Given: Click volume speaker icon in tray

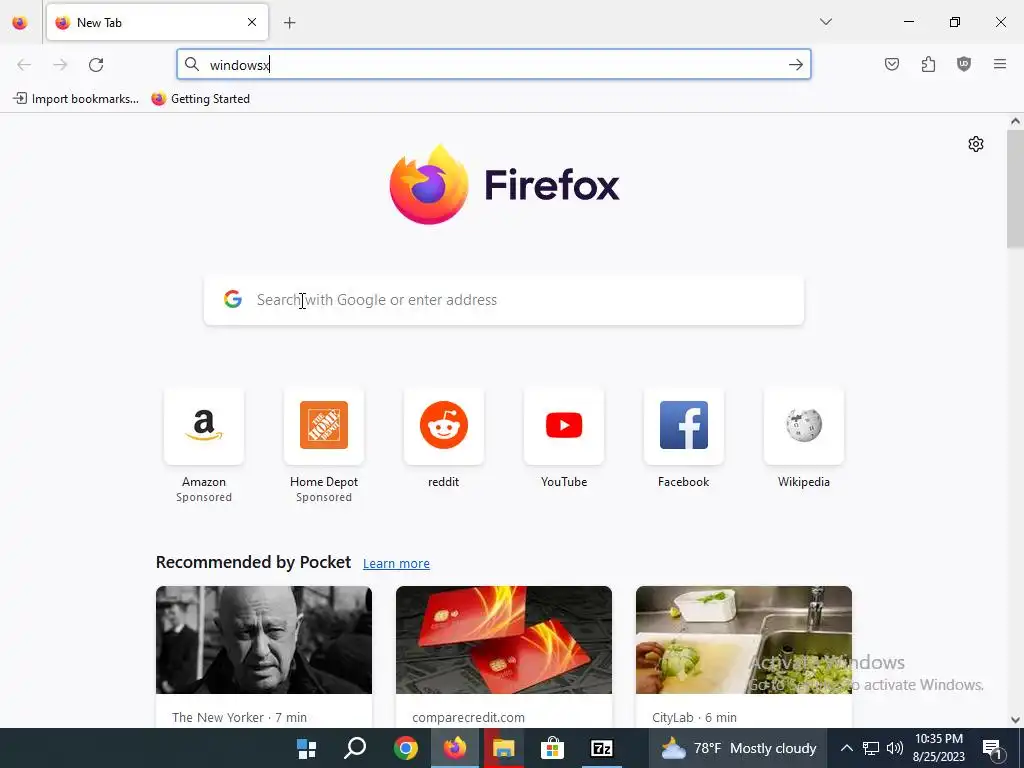Looking at the screenshot, I should click(x=895, y=748).
